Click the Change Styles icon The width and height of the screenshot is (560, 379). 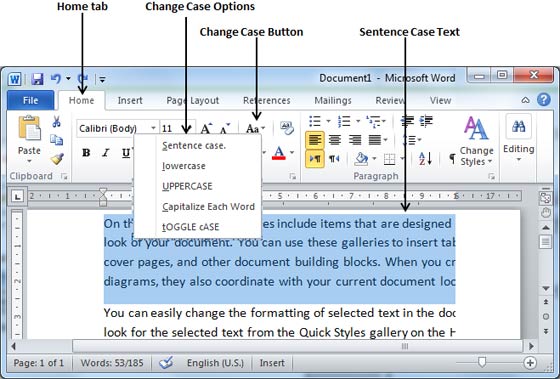[x=476, y=128]
